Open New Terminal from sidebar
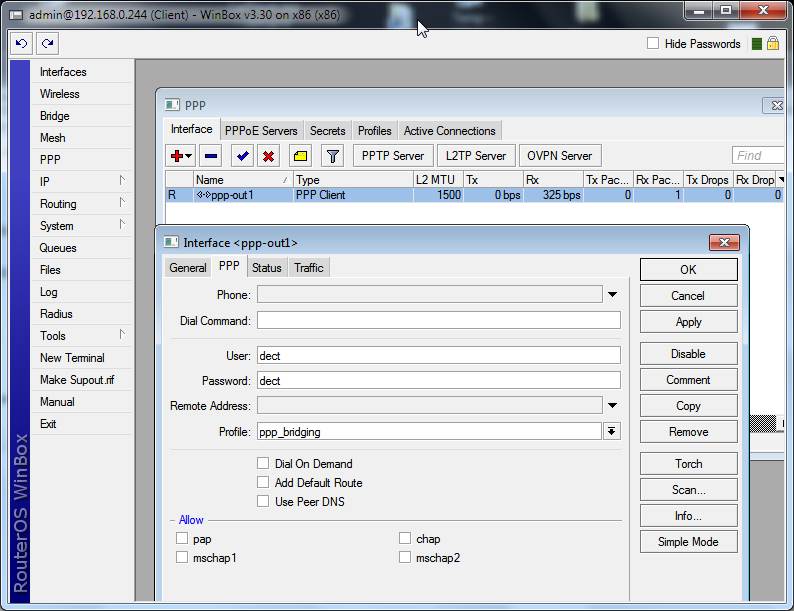The height and width of the screenshot is (611, 794). (x=81, y=357)
